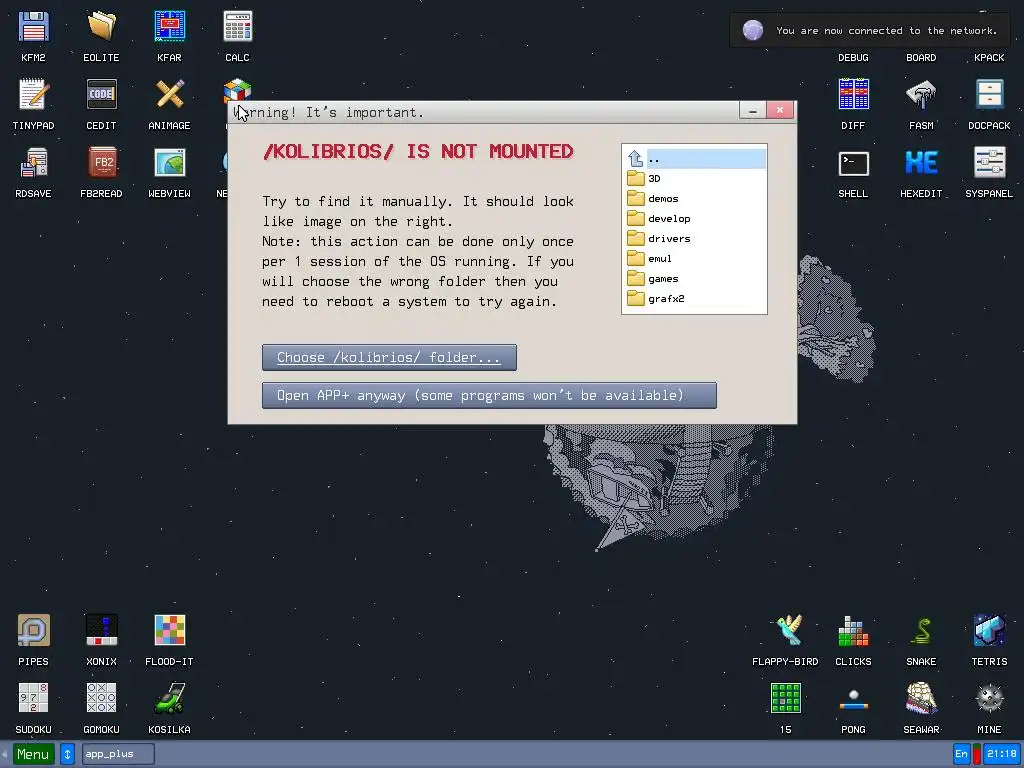The image size is (1024, 768).
Task: Open the ANIMAGE image editor icon
Action: [x=169, y=95]
